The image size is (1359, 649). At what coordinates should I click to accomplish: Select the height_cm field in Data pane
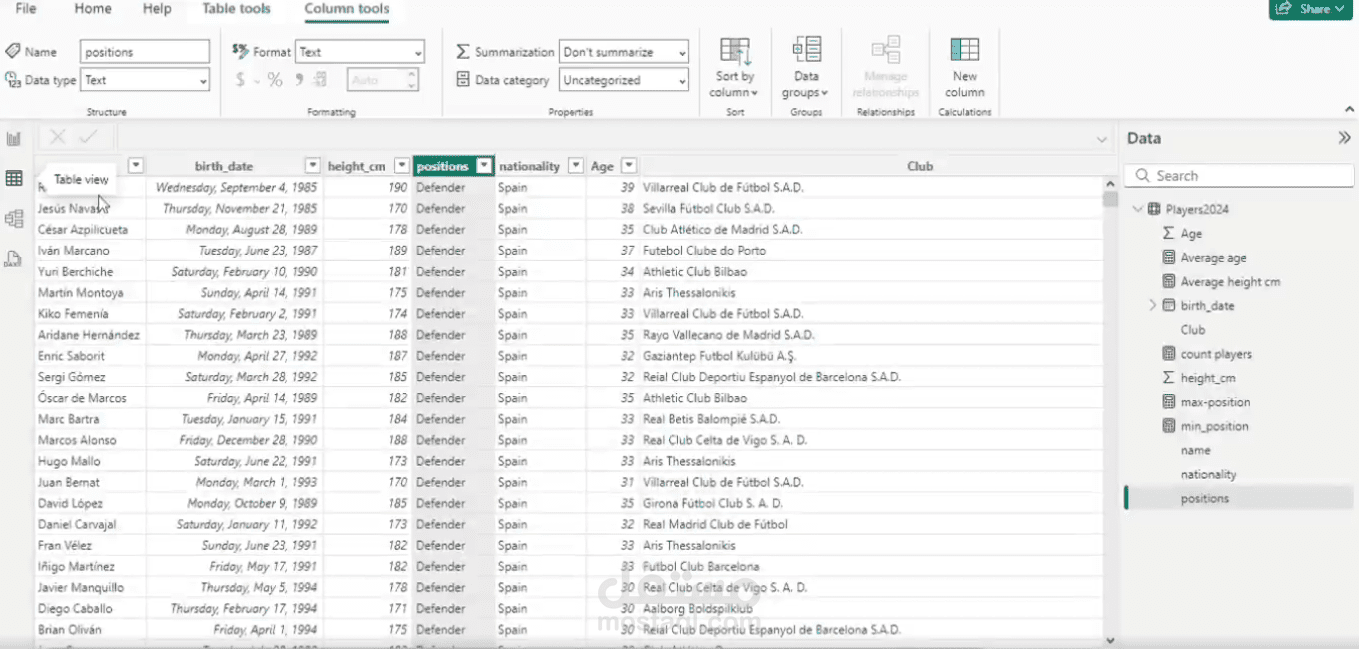coord(1208,377)
